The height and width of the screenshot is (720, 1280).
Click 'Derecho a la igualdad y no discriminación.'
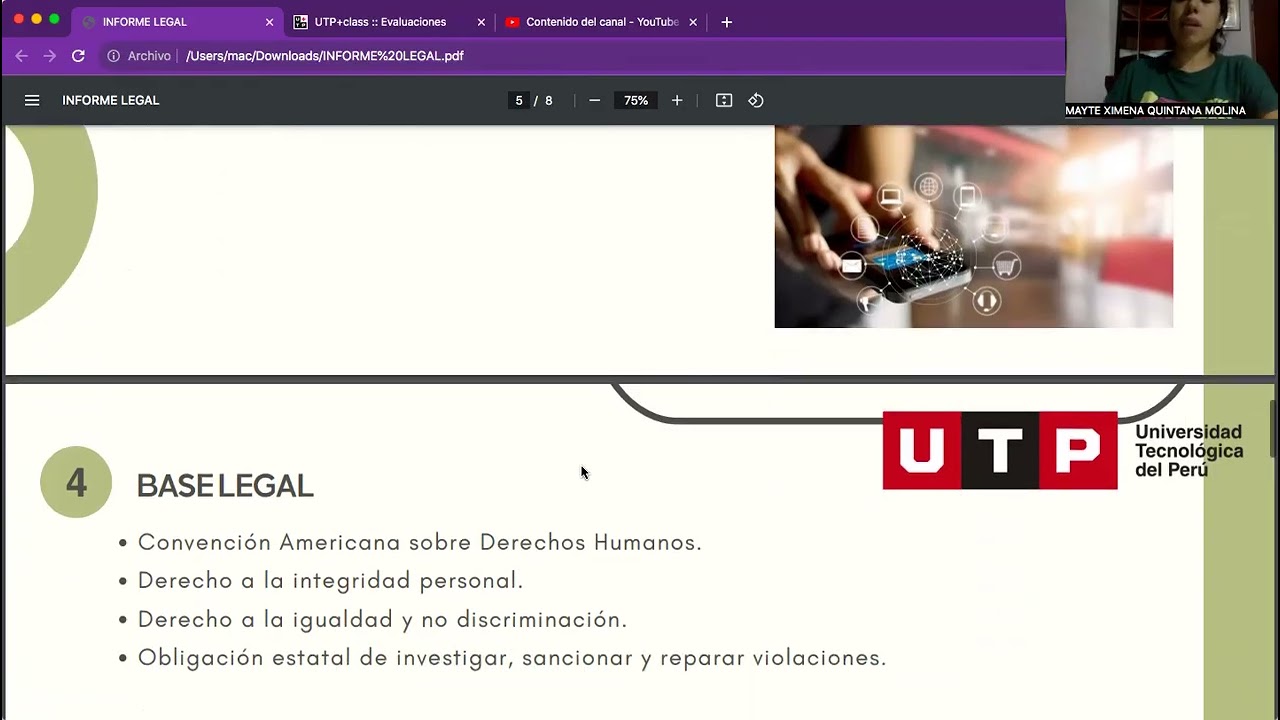382,619
